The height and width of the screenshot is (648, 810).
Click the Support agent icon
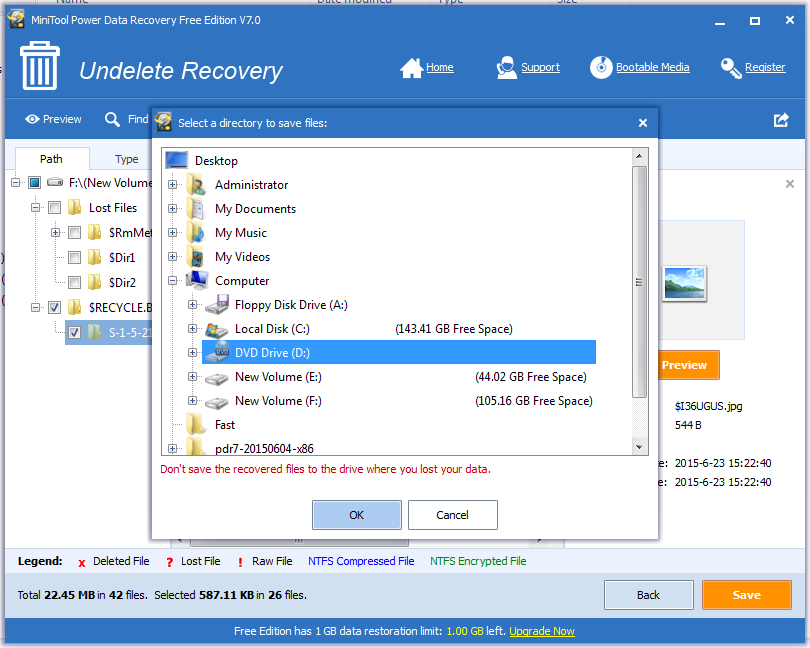click(506, 68)
